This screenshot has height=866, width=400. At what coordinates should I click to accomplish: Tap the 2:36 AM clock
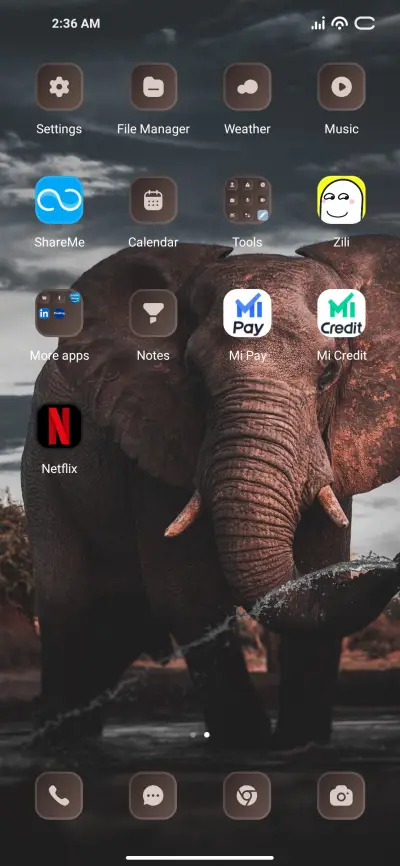[76, 24]
